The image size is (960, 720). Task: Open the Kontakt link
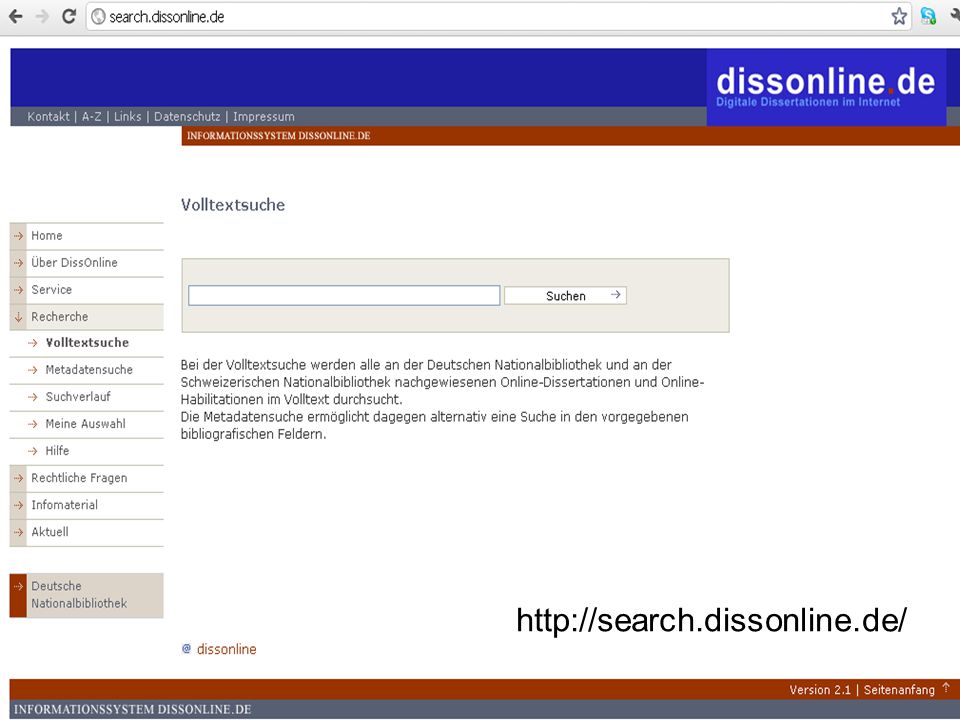[x=48, y=116]
